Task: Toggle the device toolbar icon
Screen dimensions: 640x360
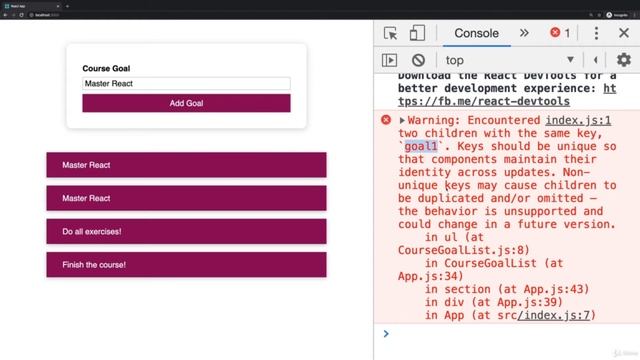Action: coord(417,33)
